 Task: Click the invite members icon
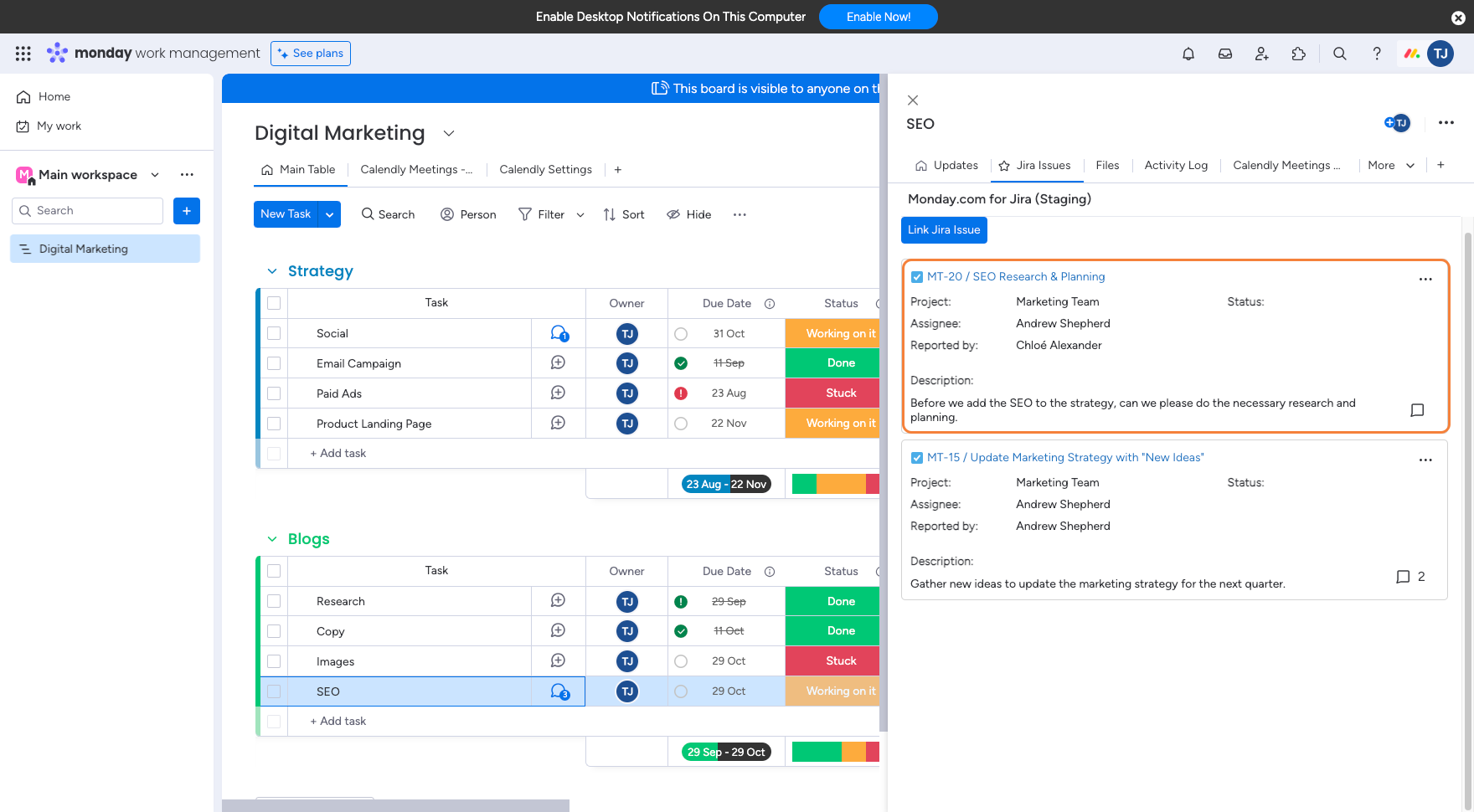click(1261, 54)
